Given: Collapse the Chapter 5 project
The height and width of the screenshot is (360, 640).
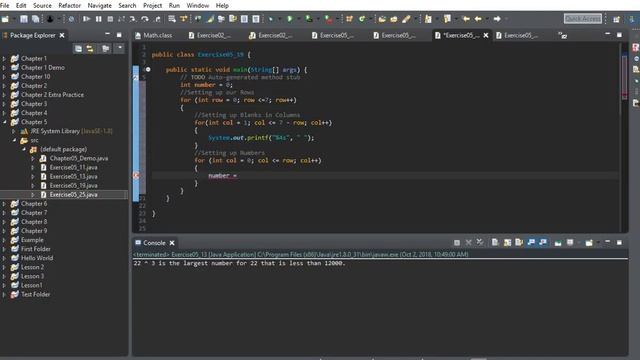Looking at the screenshot, I should (x=4, y=122).
